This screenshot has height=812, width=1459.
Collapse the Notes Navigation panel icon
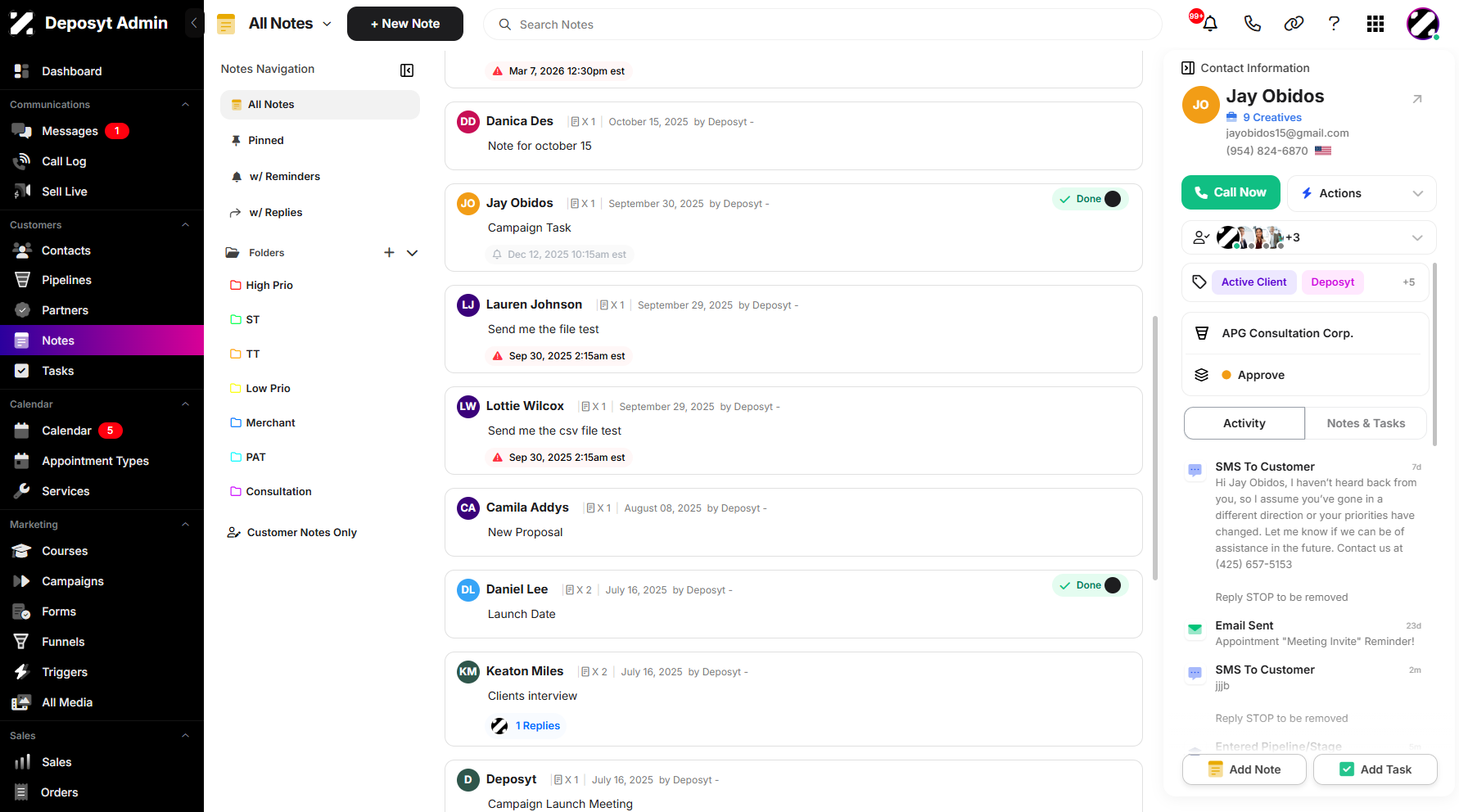point(407,70)
